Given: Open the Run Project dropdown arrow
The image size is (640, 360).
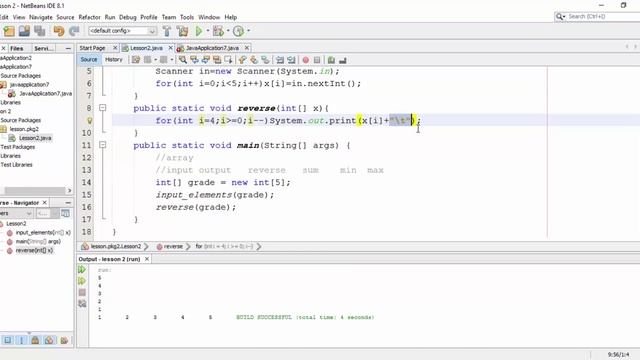Looking at the screenshot, I should (207, 31).
